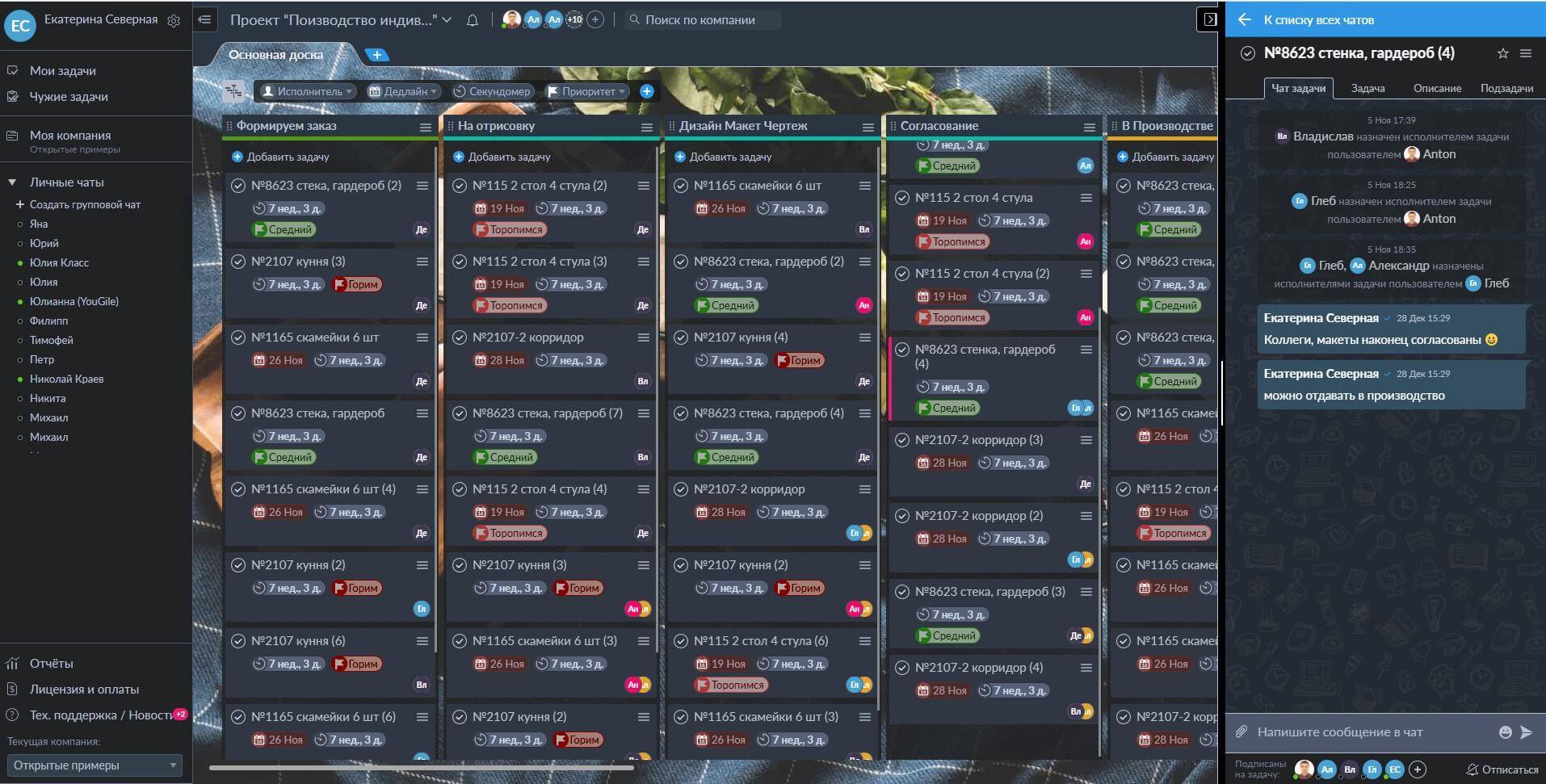The width and height of the screenshot is (1546, 784).
Task: Click Отписаться to unsubscribe from task
Action: [1502, 769]
